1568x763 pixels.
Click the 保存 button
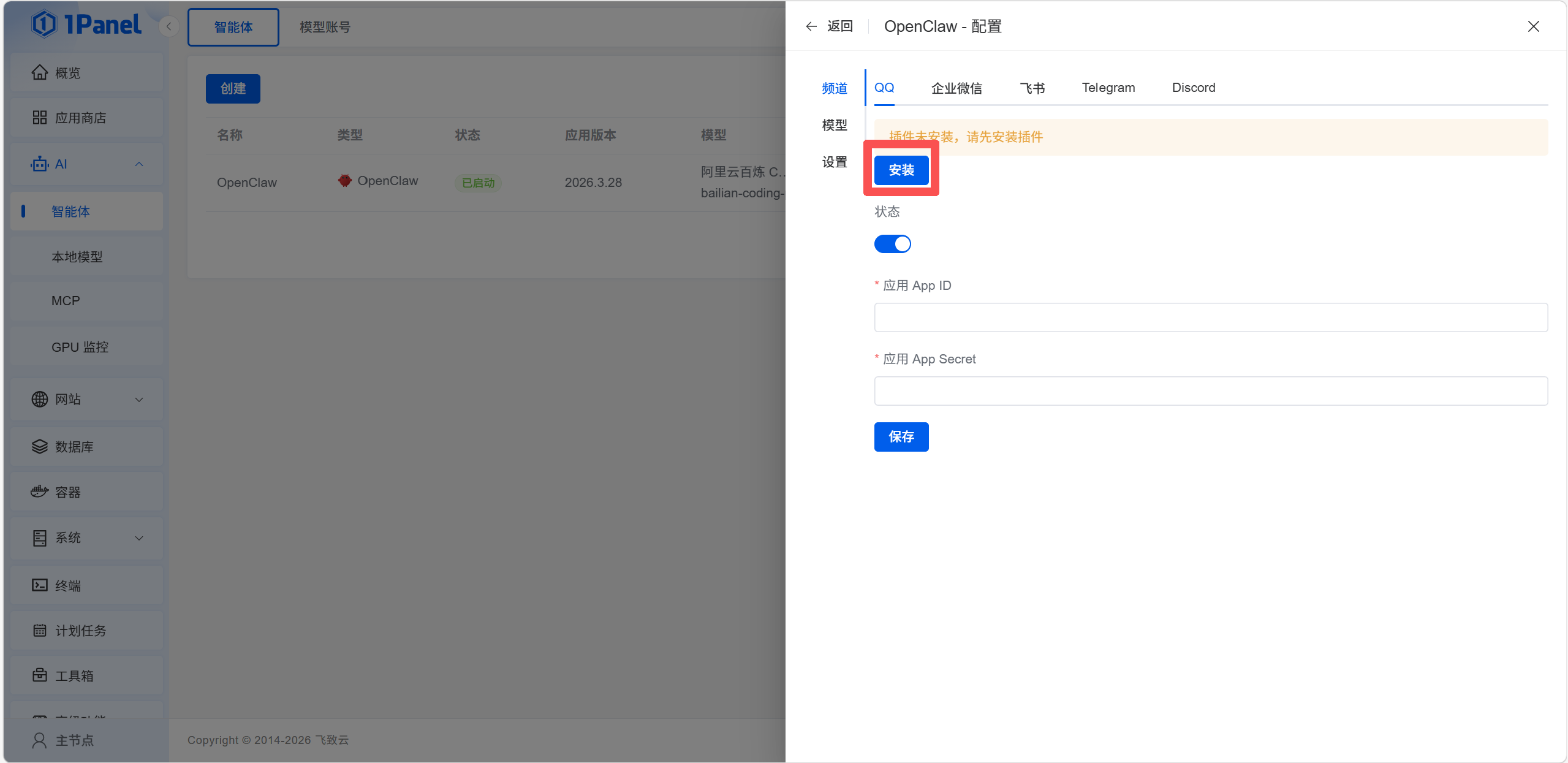tap(901, 436)
